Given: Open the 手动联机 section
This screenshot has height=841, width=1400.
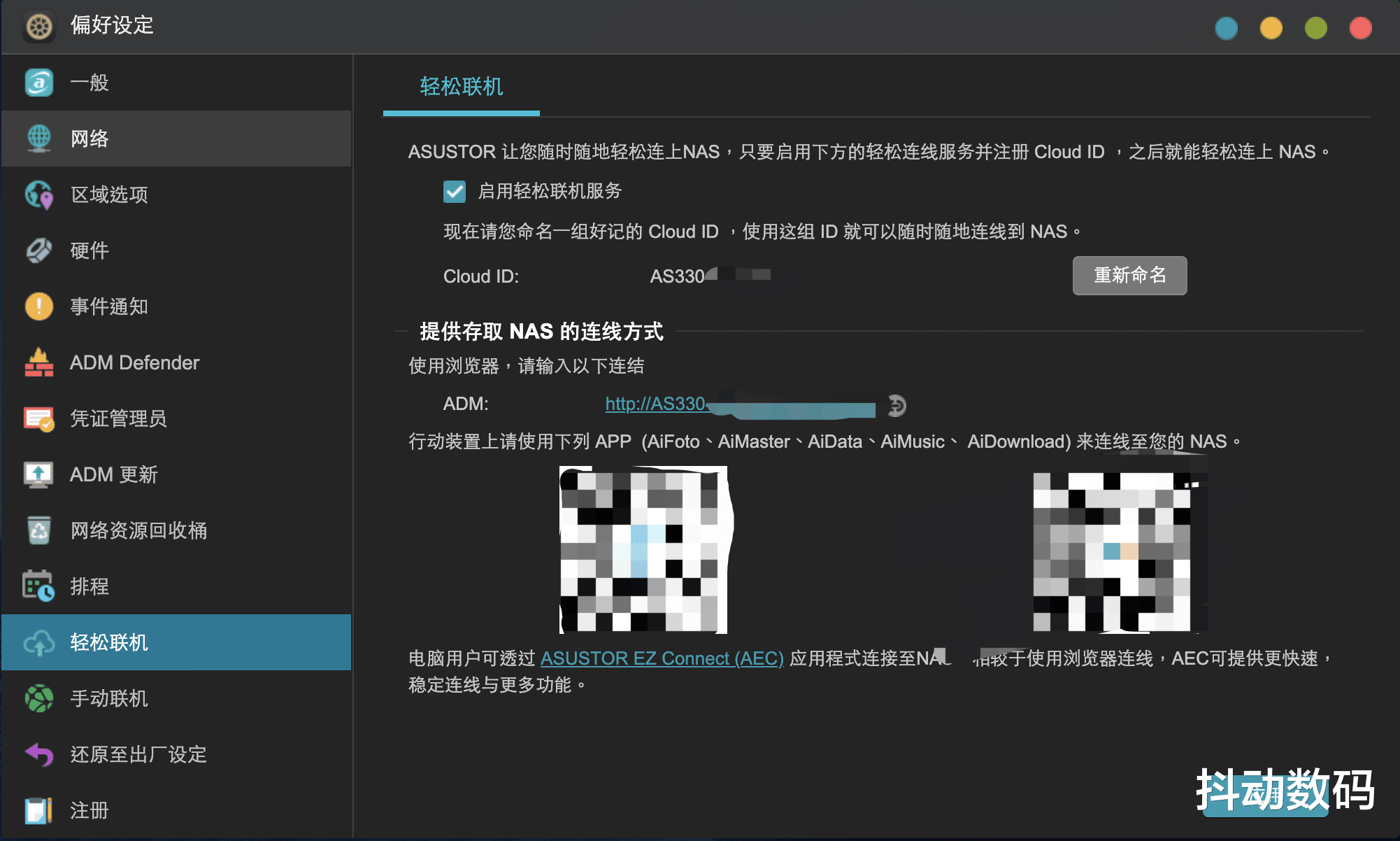Looking at the screenshot, I should (x=176, y=698).
